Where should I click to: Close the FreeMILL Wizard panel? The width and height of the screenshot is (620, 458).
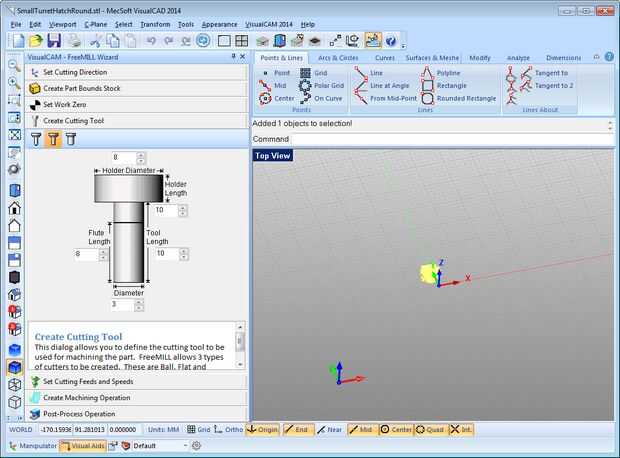(x=242, y=57)
